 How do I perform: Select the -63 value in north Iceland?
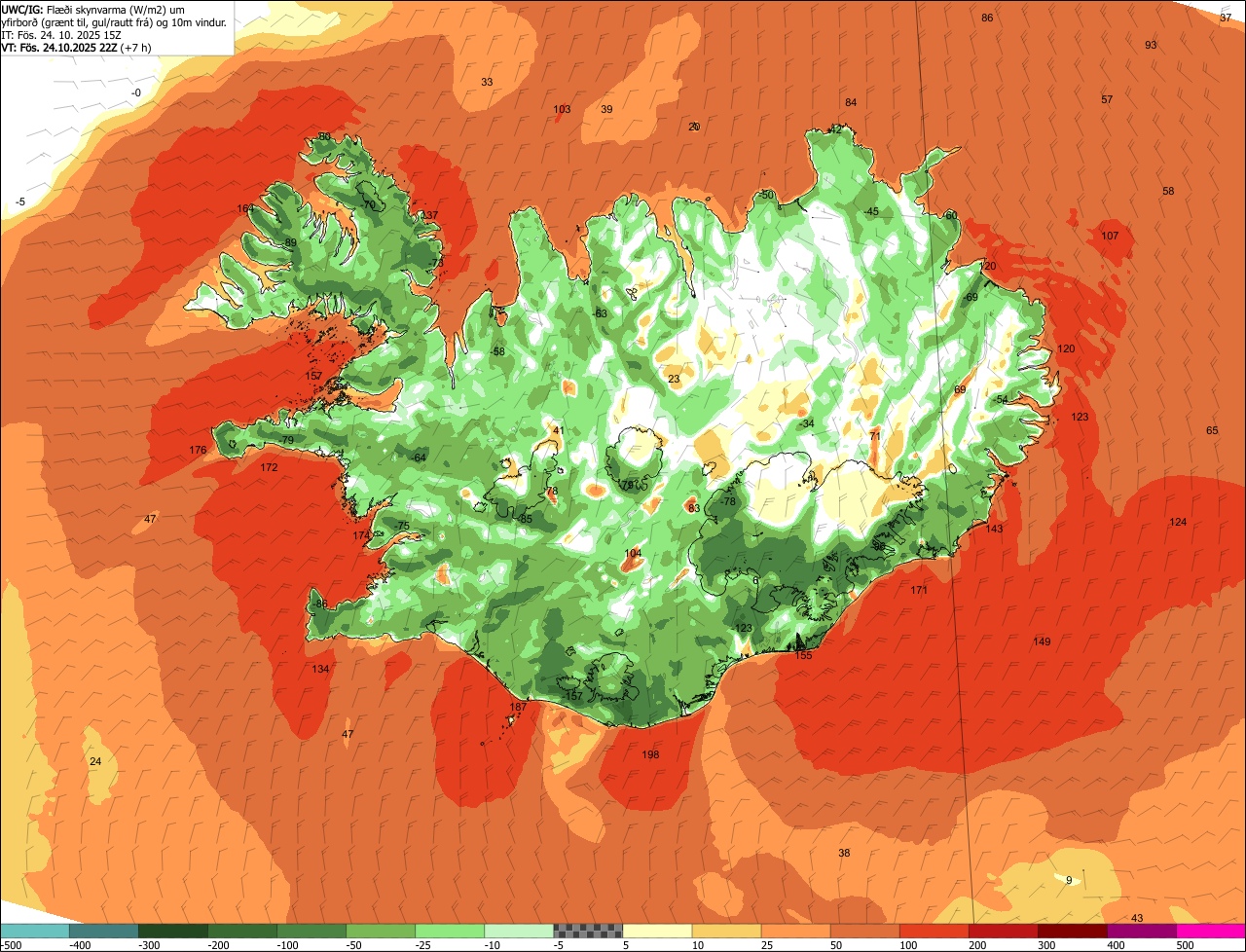(600, 313)
